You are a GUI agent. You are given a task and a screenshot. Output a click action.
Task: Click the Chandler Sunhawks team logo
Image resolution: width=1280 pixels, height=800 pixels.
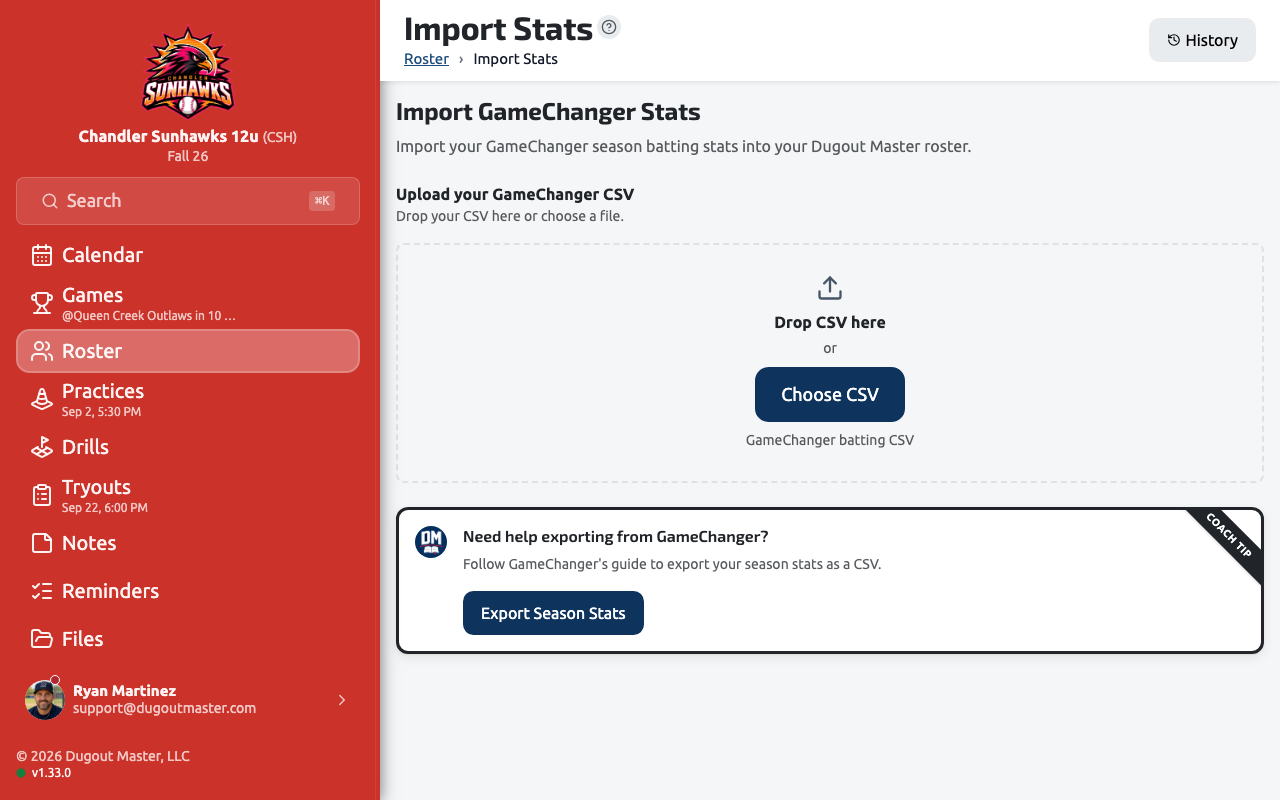188,72
